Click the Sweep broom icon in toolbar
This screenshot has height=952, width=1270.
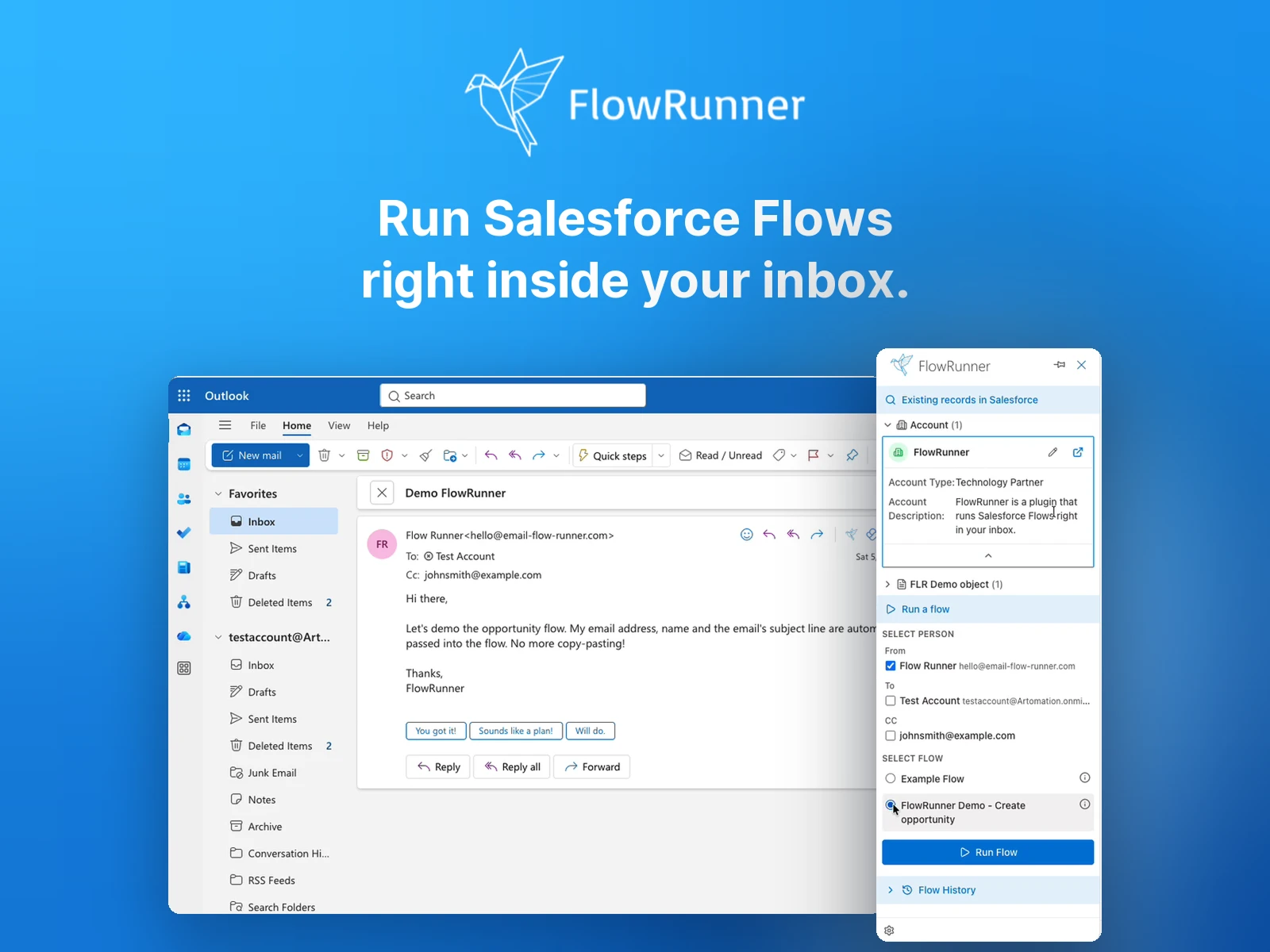coord(426,455)
